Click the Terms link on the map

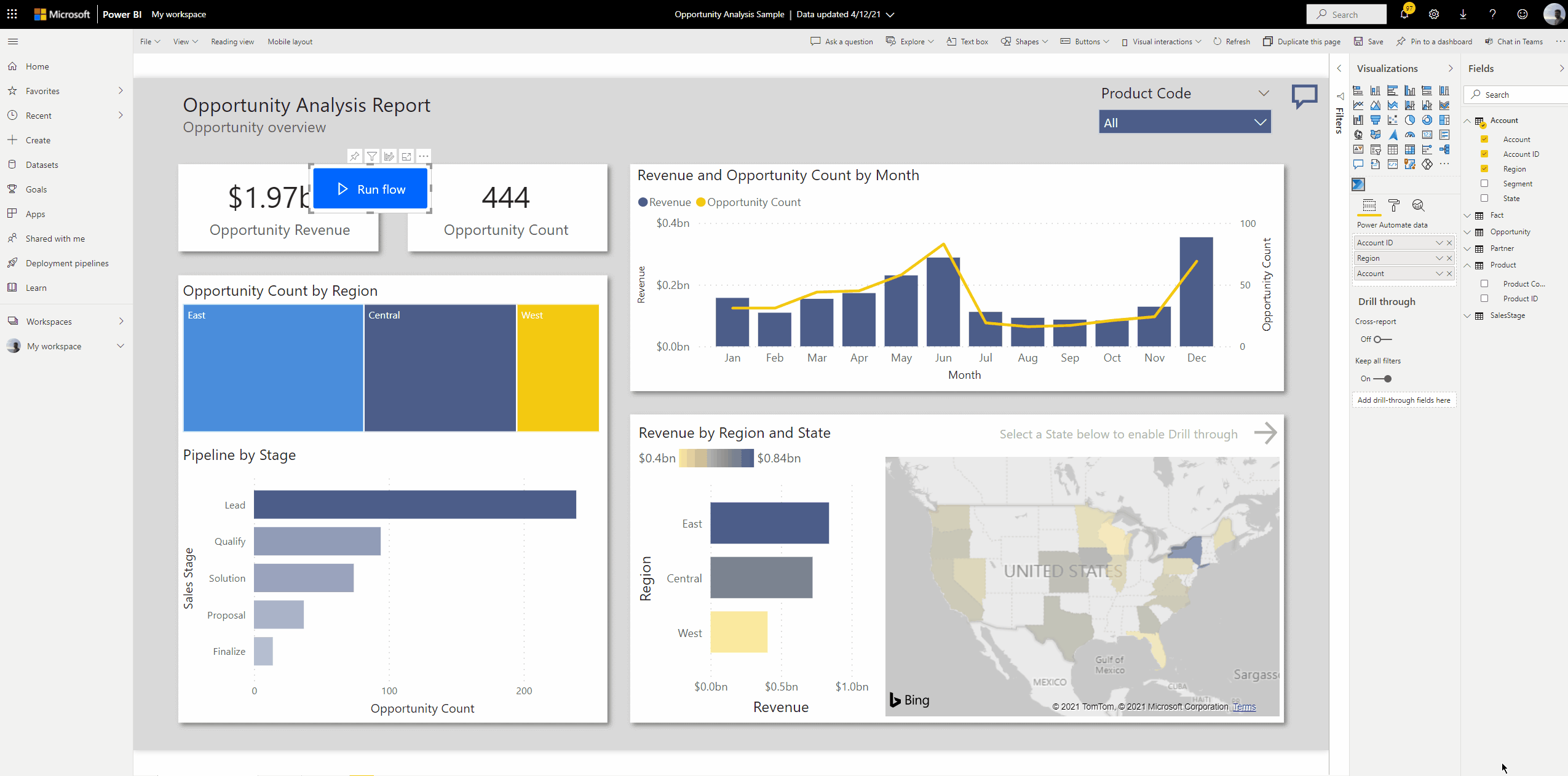pyautogui.click(x=1244, y=707)
